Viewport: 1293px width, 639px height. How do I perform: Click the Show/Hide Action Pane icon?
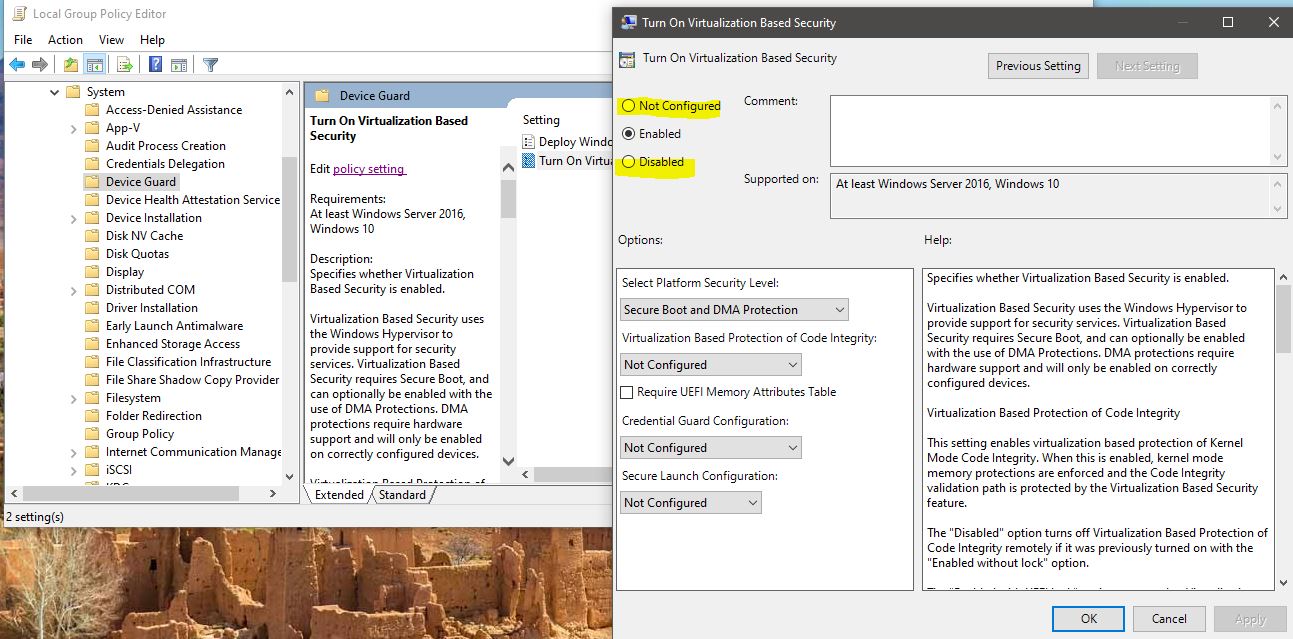pos(180,64)
